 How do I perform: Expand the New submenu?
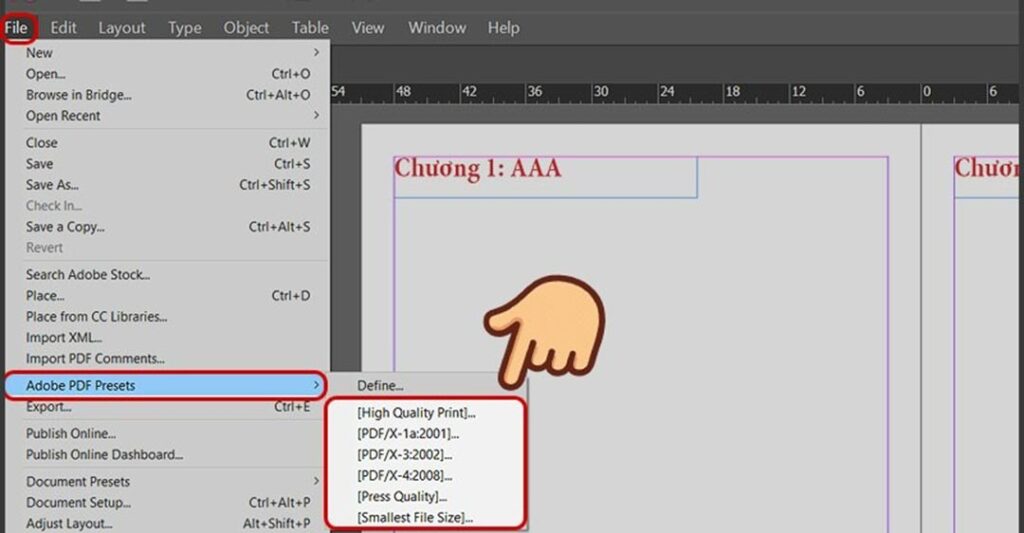click(167, 53)
